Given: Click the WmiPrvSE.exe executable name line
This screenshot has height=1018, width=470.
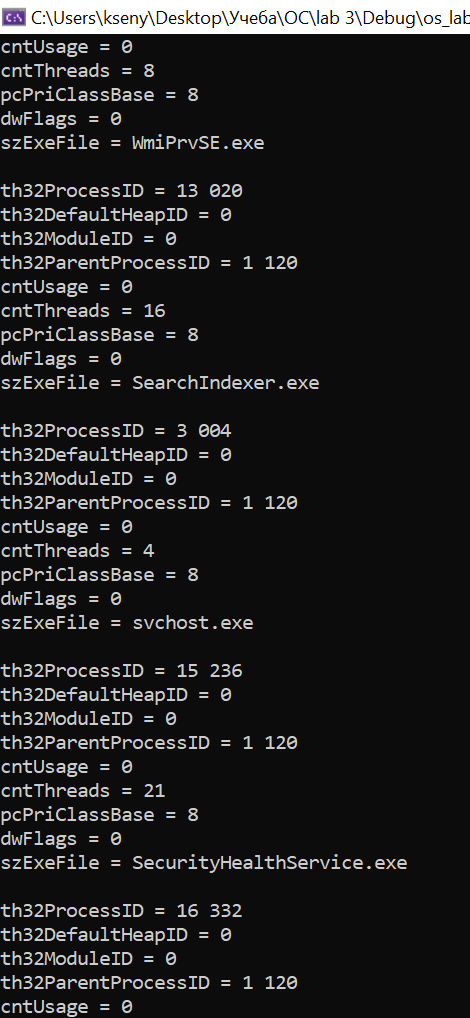Looking at the screenshot, I should tap(132, 143).
